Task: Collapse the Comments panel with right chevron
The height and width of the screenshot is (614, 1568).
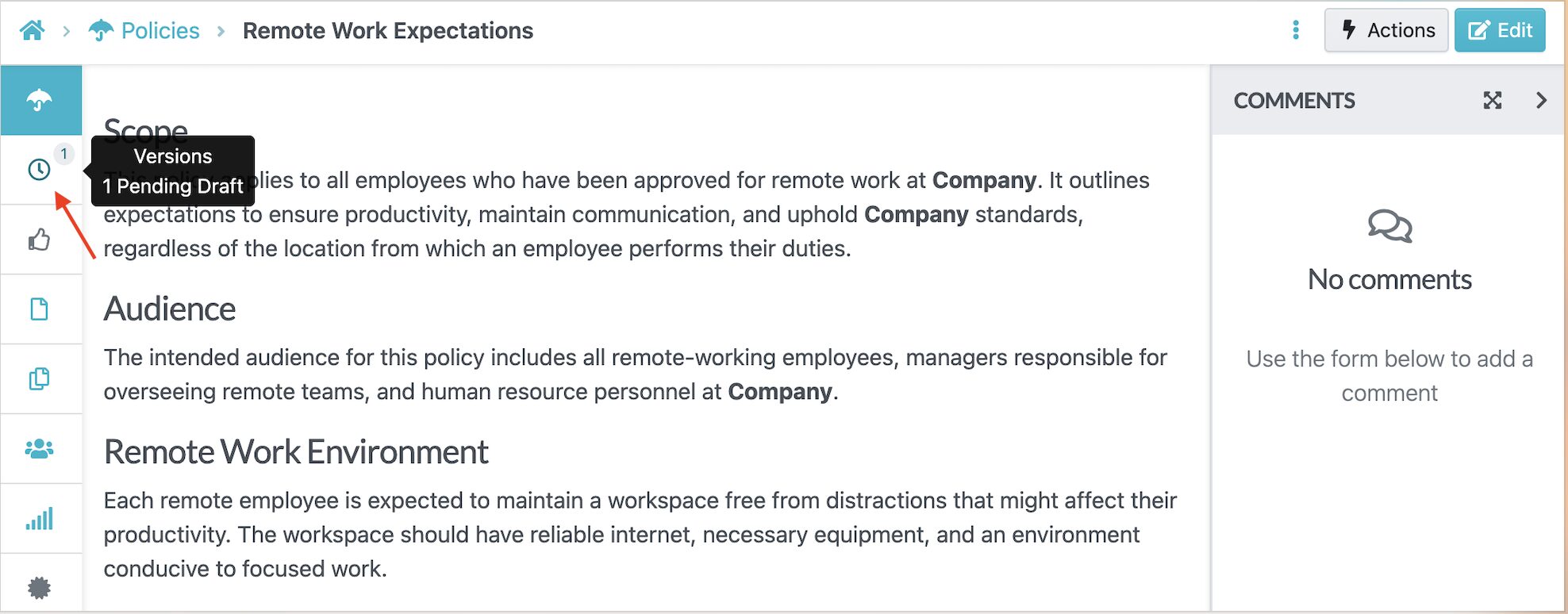Action: pos(1543,101)
